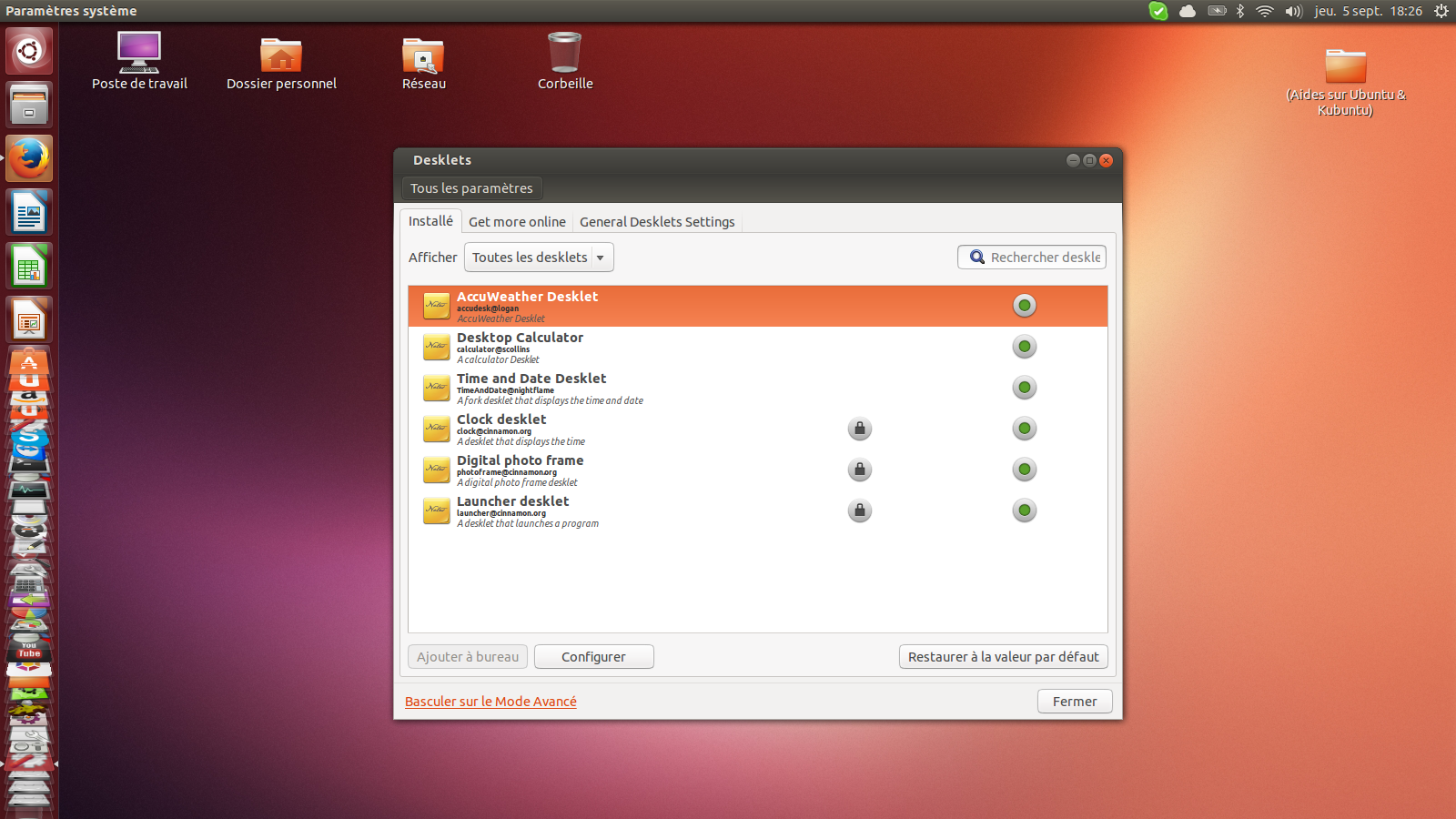Focus the Rechercher desklets search field

pos(1032,258)
